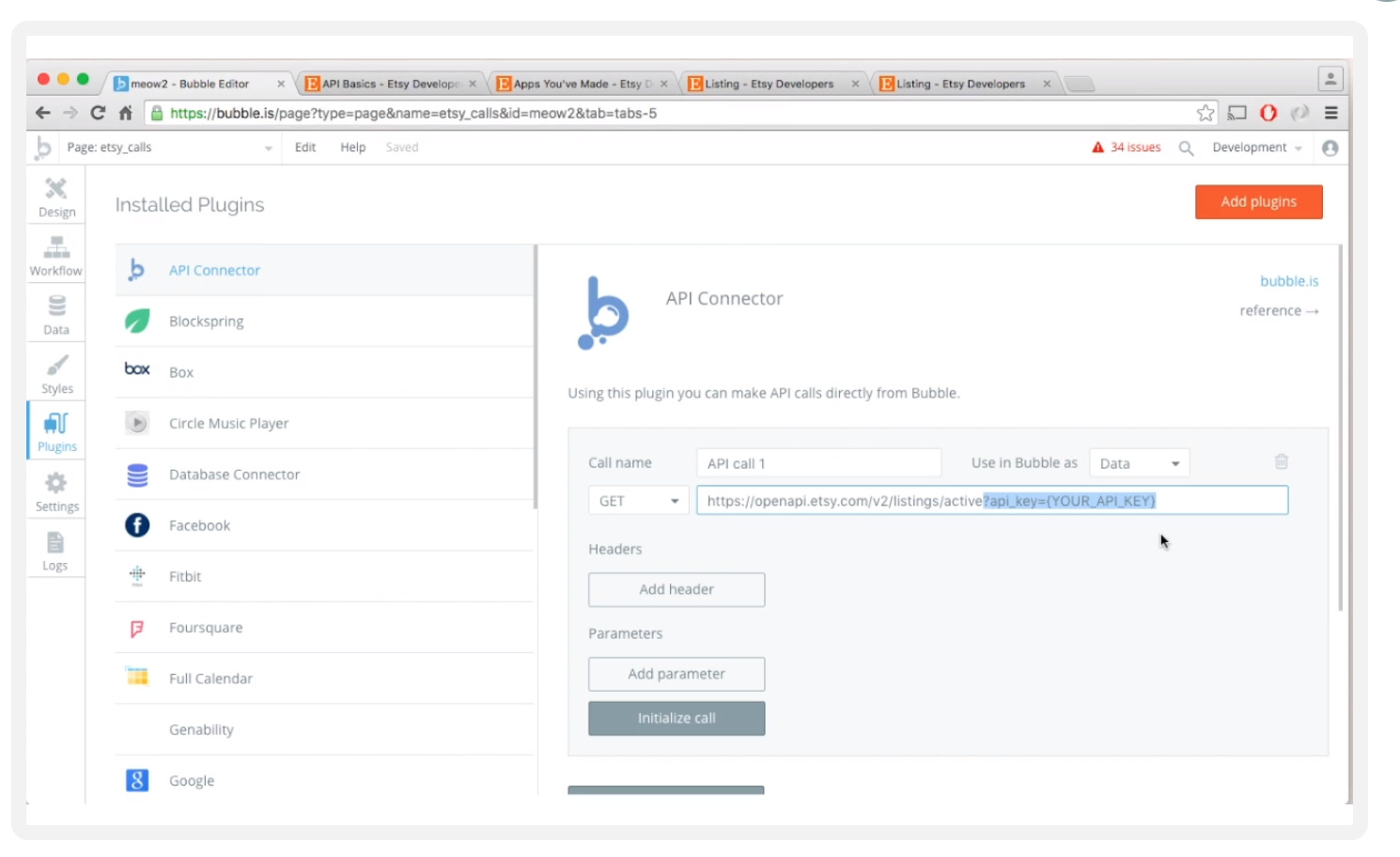Open the Edit menu
Screen dimensions: 1400x857
click(x=305, y=148)
